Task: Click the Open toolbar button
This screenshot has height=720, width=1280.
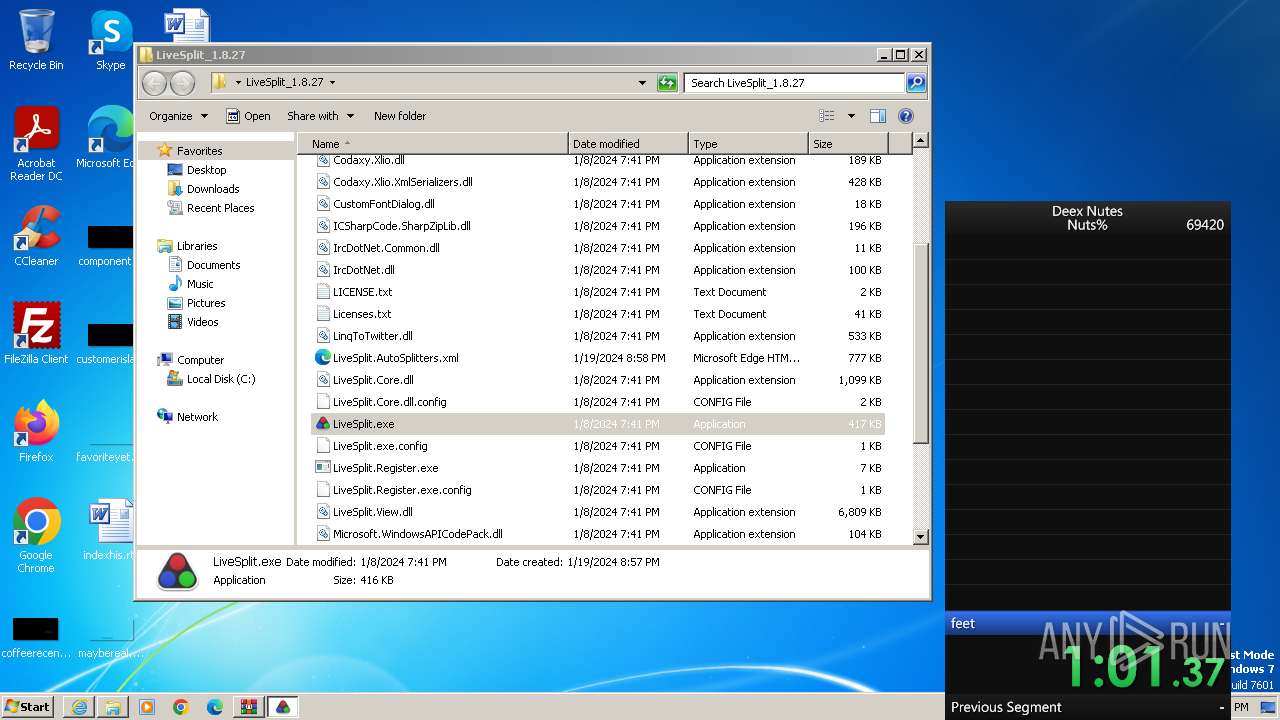Action: pyautogui.click(x=248, y=116)
